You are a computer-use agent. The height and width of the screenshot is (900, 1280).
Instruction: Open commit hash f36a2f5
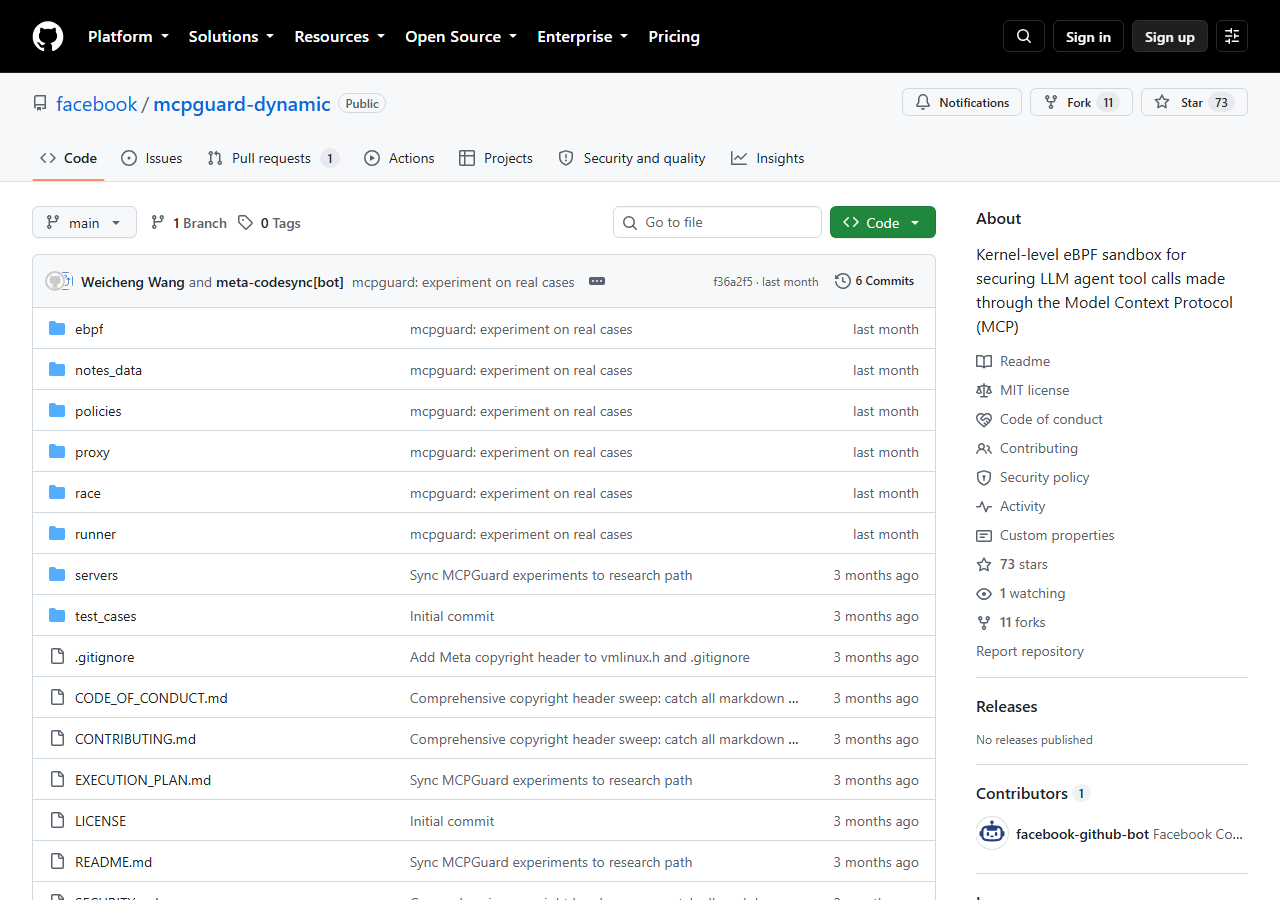click(x=733, y=282)
